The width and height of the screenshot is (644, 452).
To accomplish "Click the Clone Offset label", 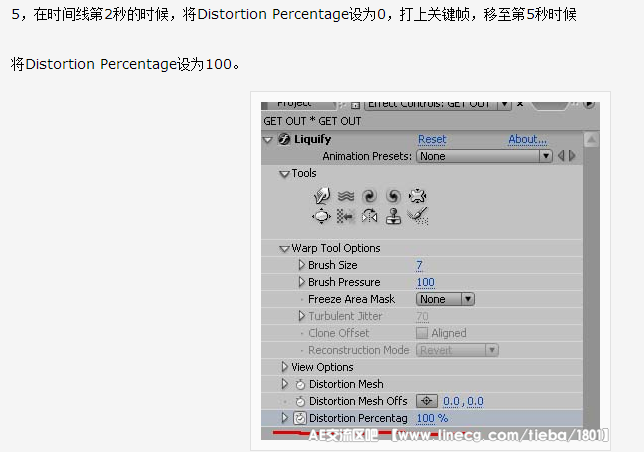I will 338,333.
